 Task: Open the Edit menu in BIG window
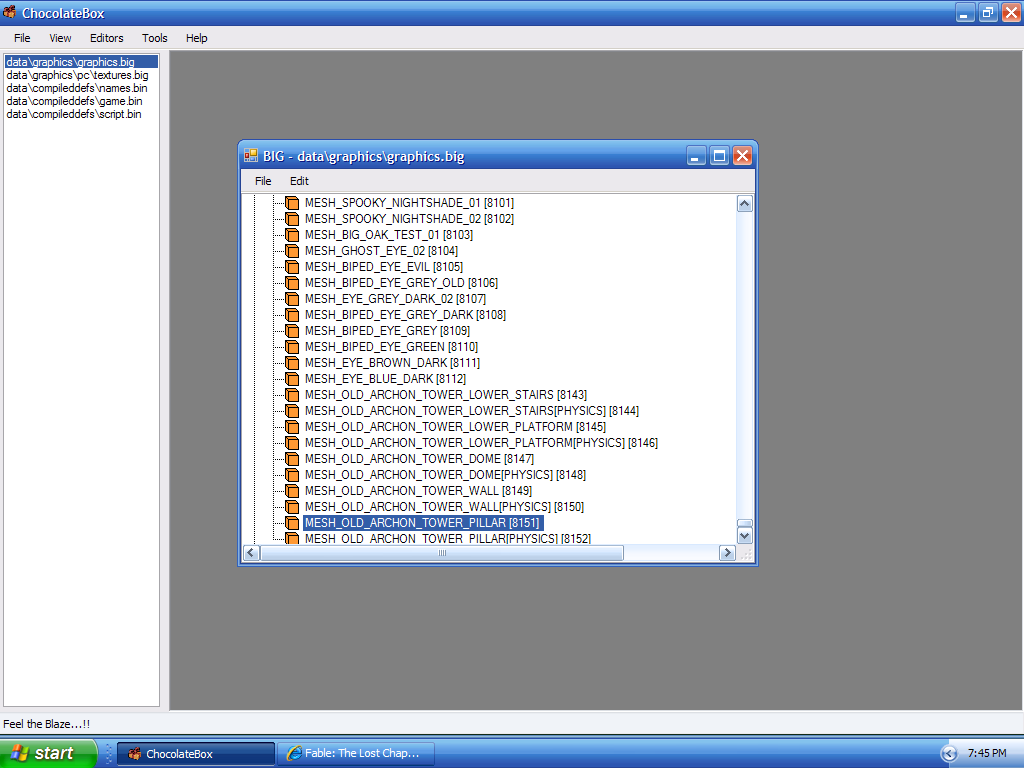point(299,181)
